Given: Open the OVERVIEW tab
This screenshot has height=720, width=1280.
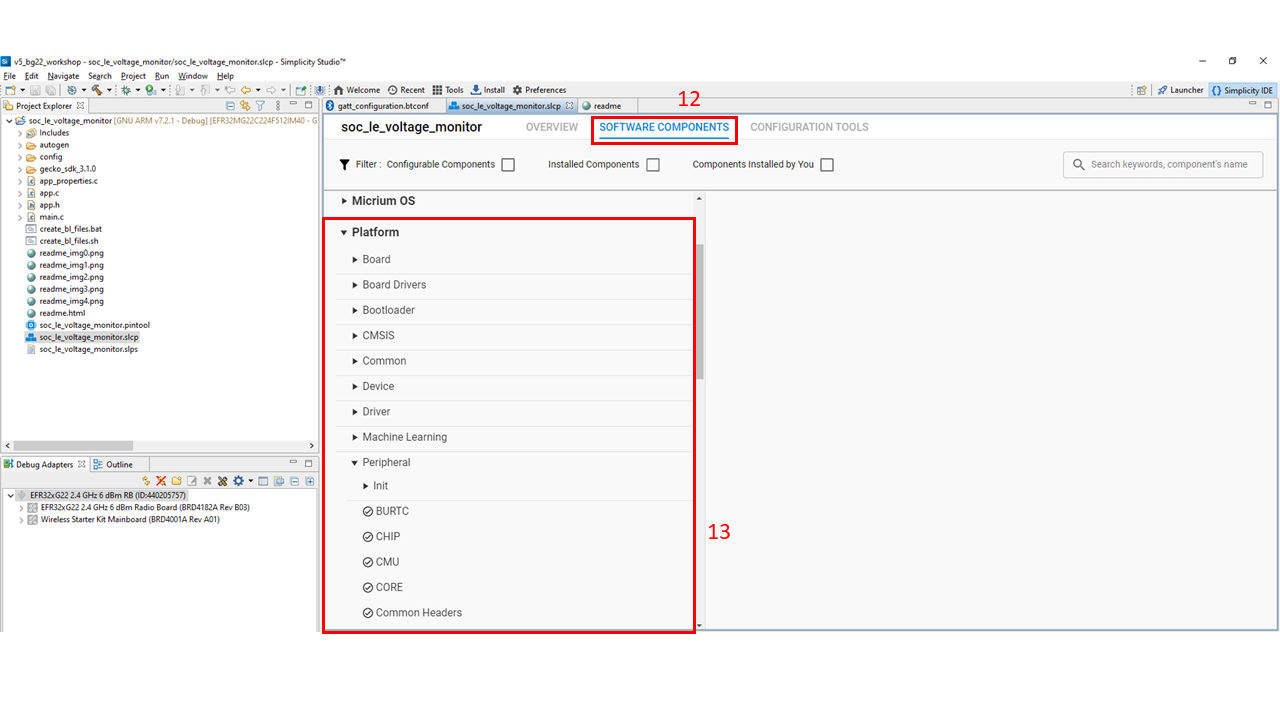Looking at the screenshot, I should (552, 127).
